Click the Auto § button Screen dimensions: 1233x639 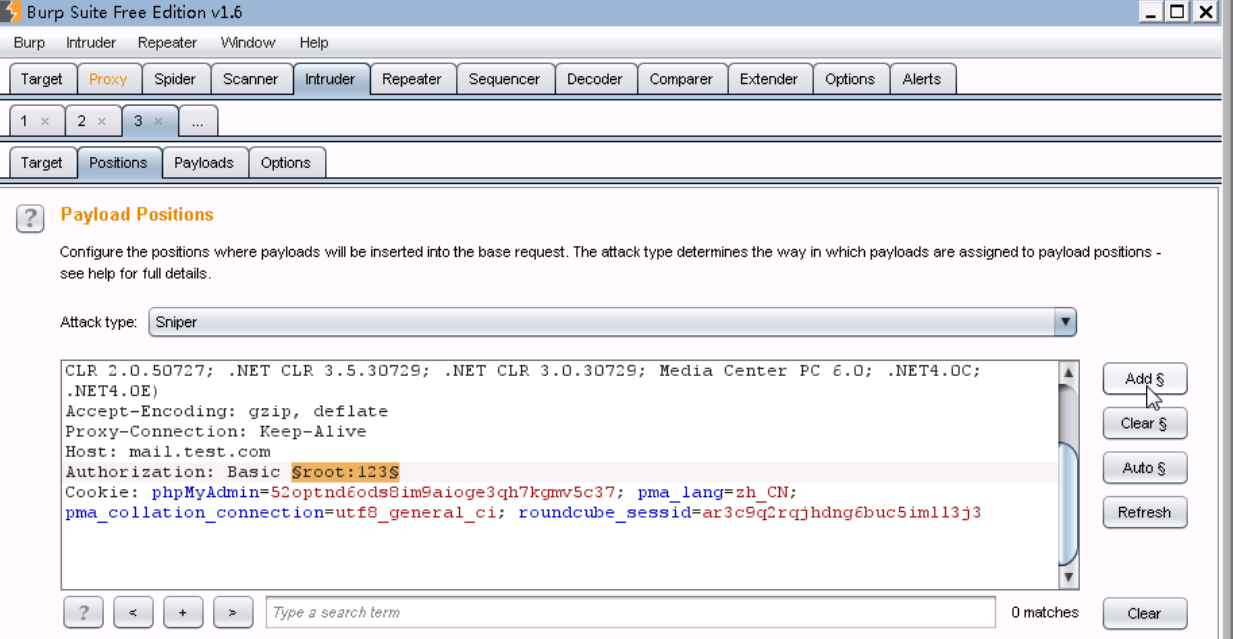[1145, 468]
